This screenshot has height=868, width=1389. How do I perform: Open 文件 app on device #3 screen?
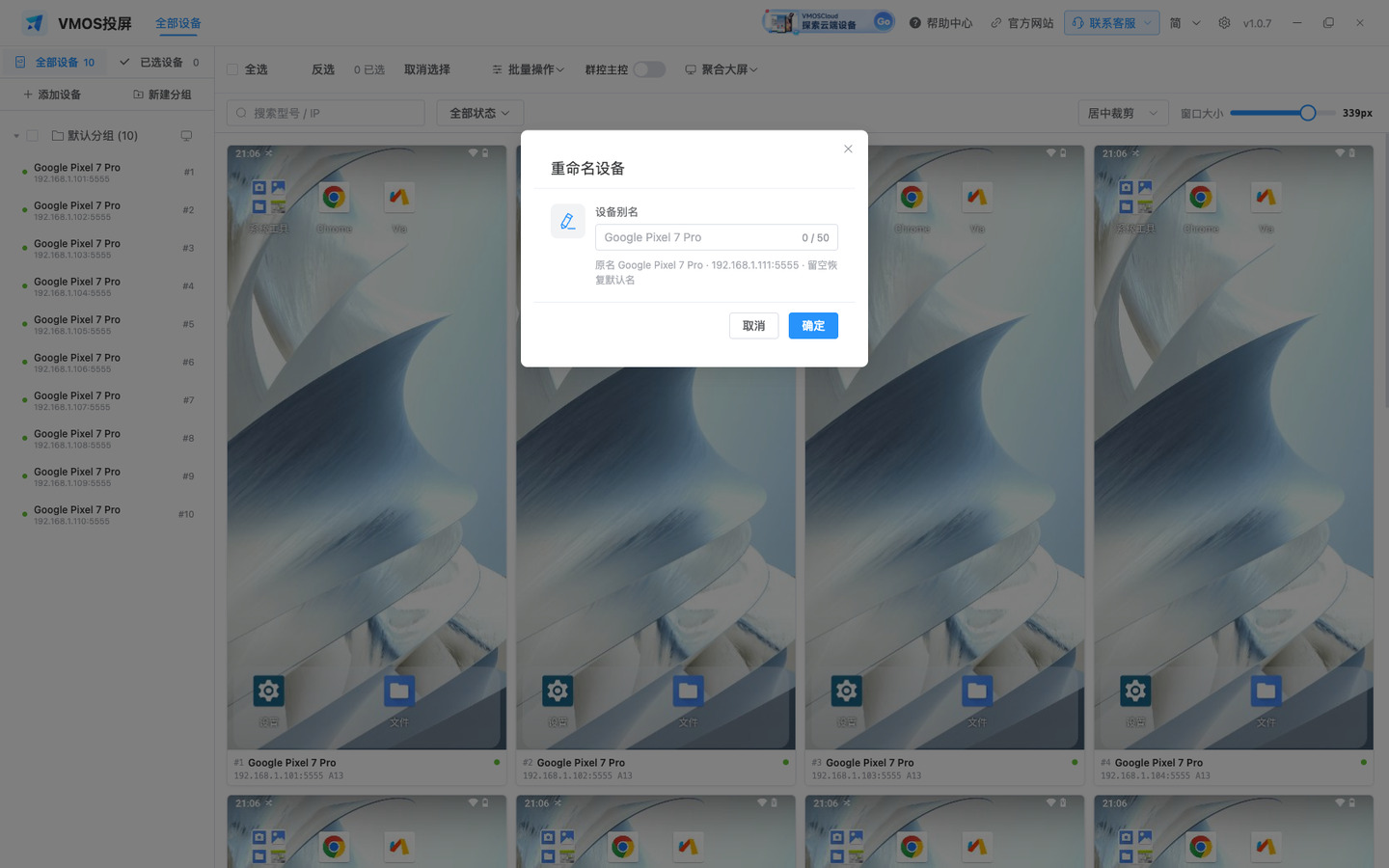[x=977, y=691]
